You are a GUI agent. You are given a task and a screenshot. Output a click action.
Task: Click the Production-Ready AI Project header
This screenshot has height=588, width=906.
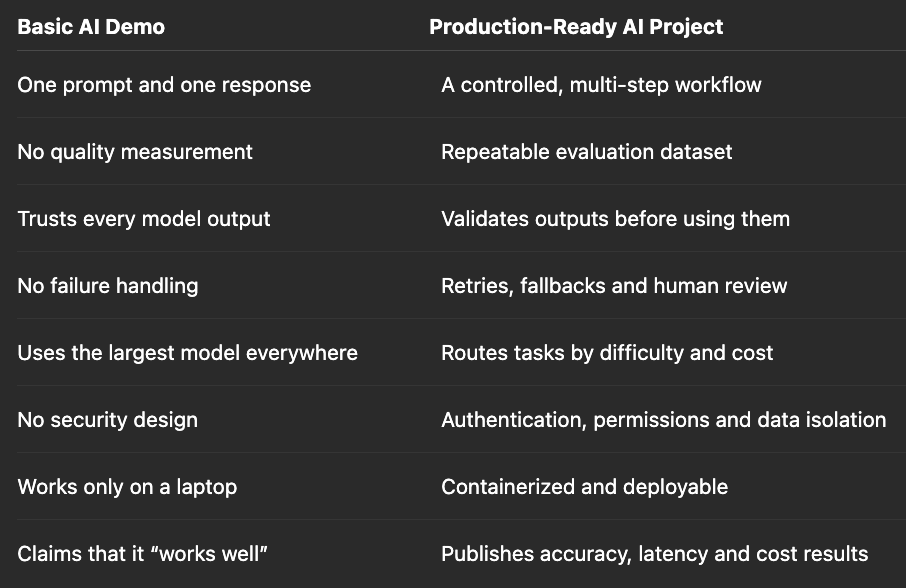(576, 27)
